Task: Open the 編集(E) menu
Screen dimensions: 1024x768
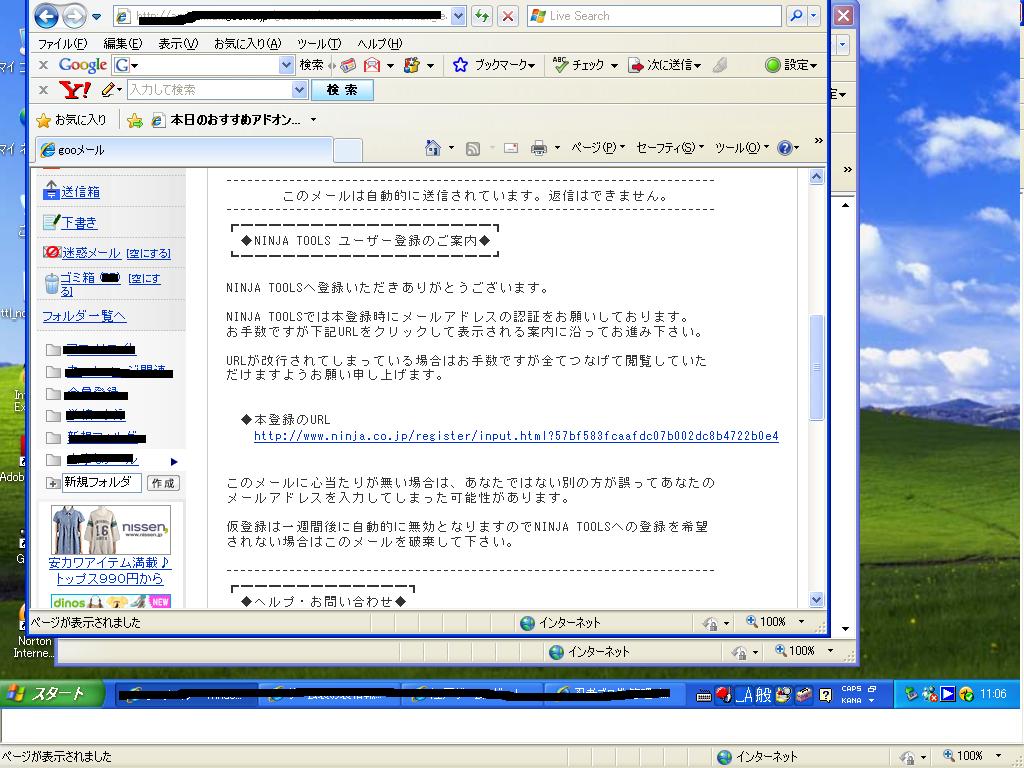Action: pos(123,44)
